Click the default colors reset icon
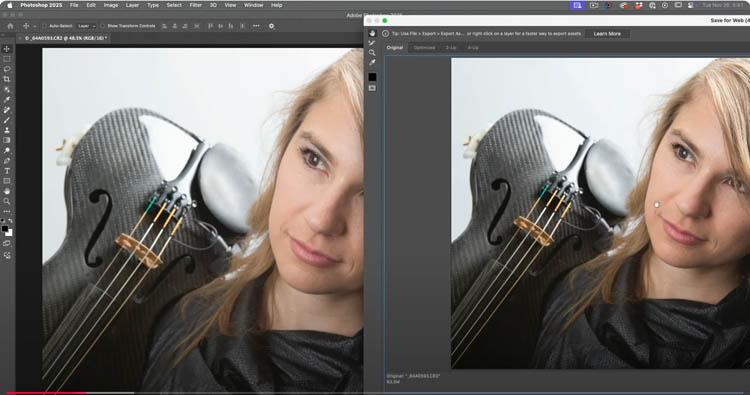 (3, 221)
